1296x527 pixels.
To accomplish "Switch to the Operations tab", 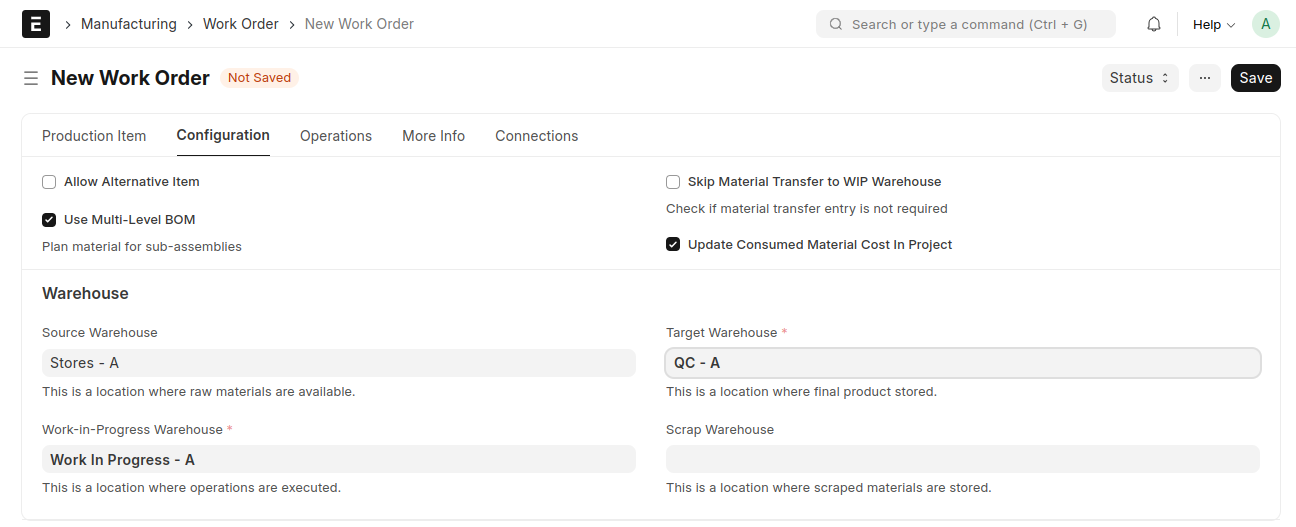I will click(x=336, y=136).
